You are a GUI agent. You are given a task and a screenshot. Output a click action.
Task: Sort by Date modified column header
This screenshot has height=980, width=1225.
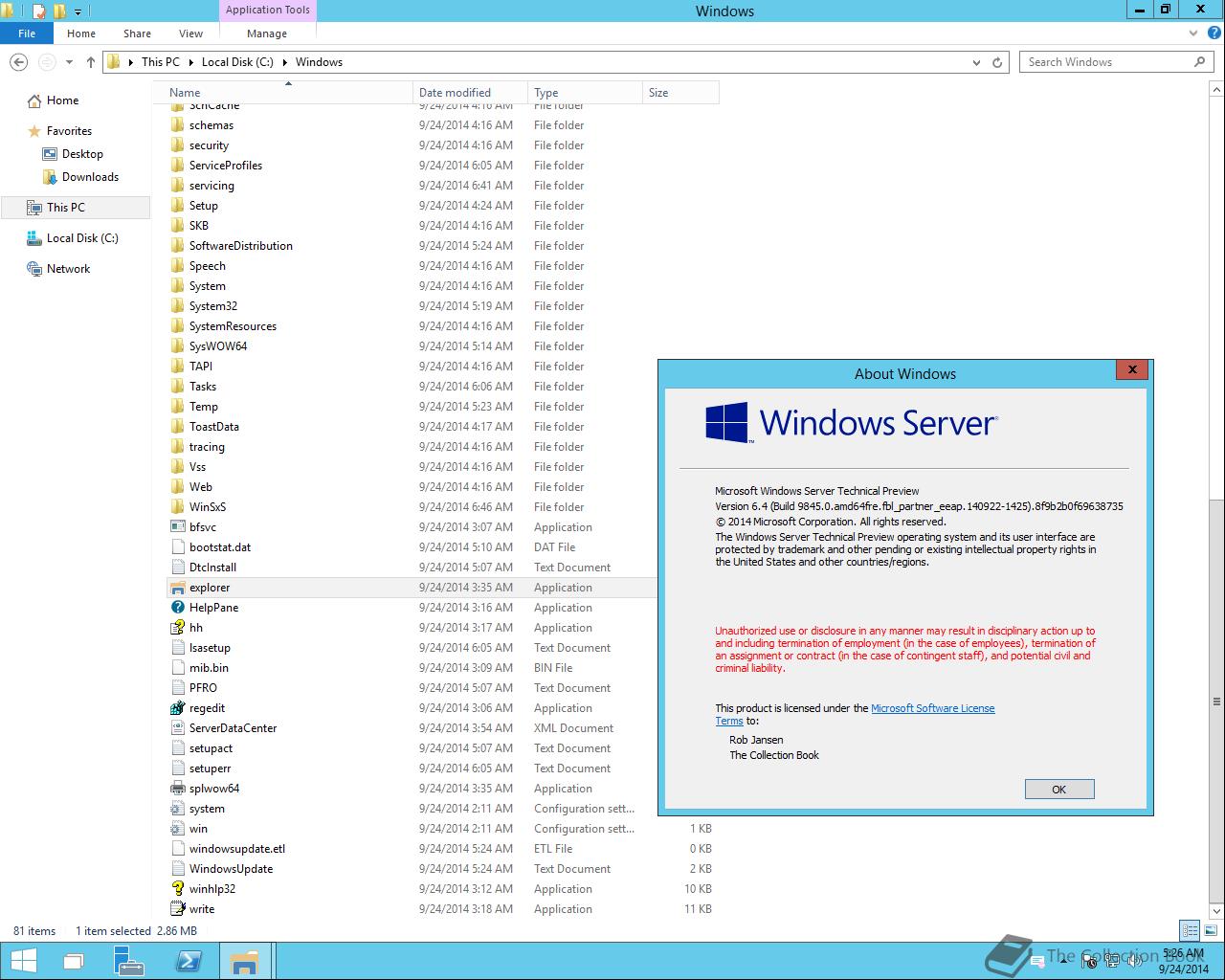[x=471, y=93]
